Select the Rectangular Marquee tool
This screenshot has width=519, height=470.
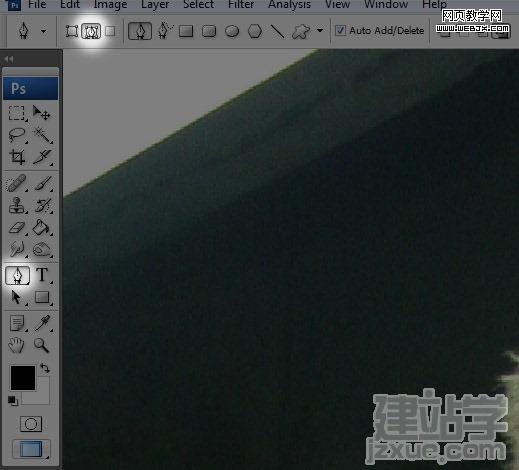coord(17,113)
